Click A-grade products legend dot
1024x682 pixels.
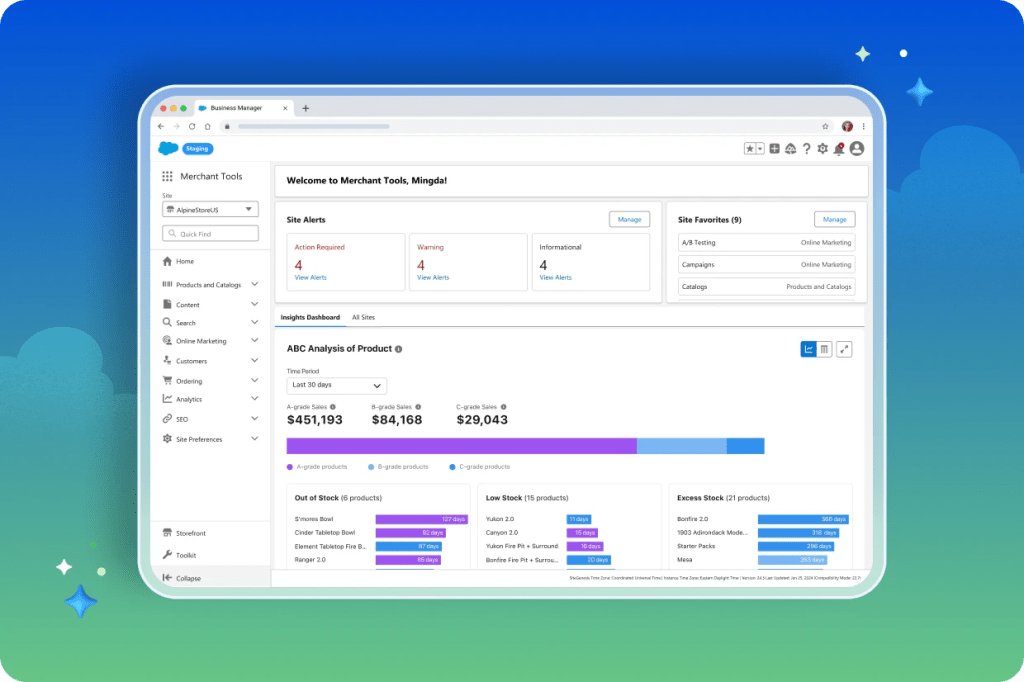290,467
